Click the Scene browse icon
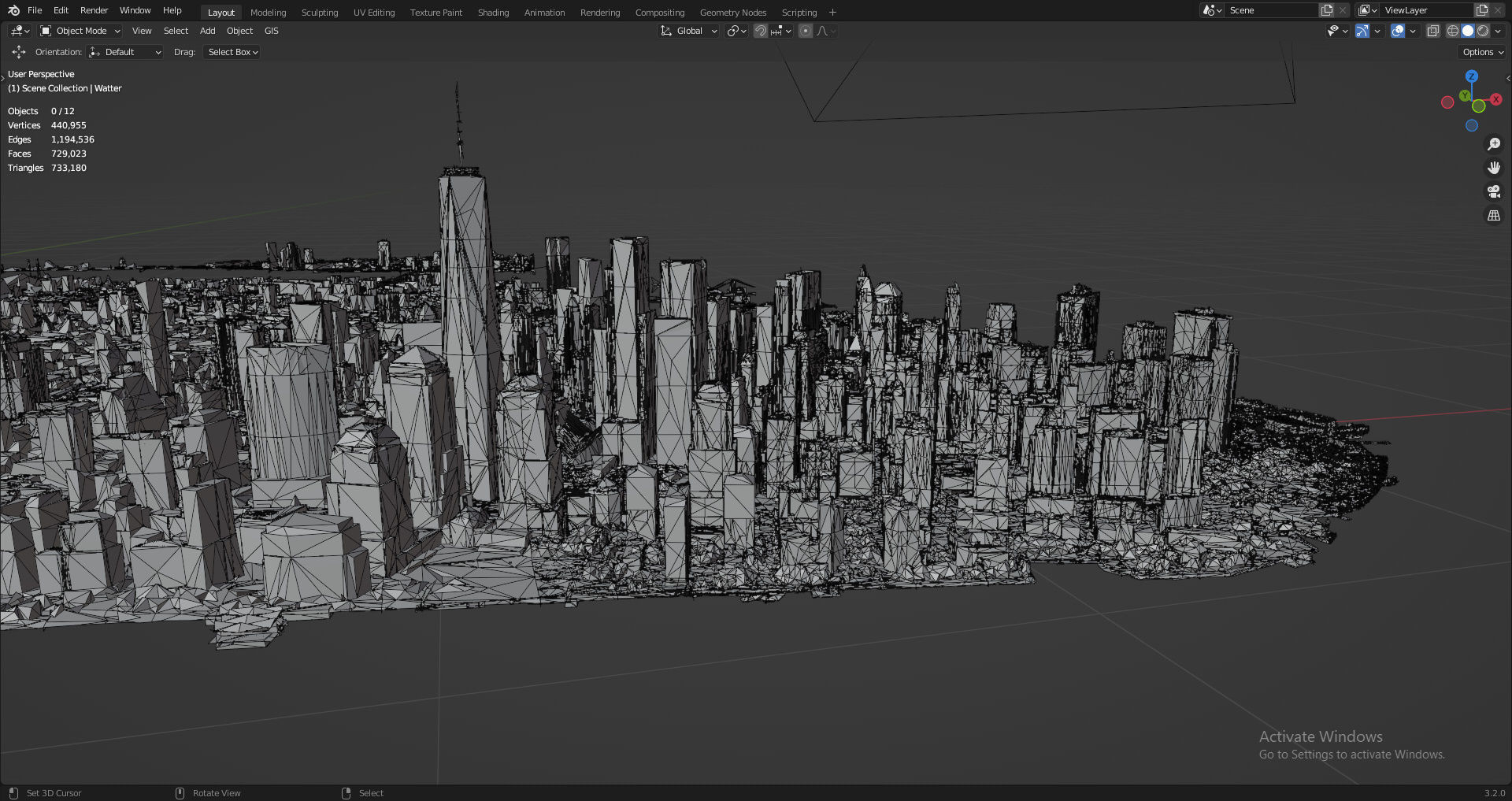The height and width of the screenshot is (801, 1512). [x=1212, y=10]
